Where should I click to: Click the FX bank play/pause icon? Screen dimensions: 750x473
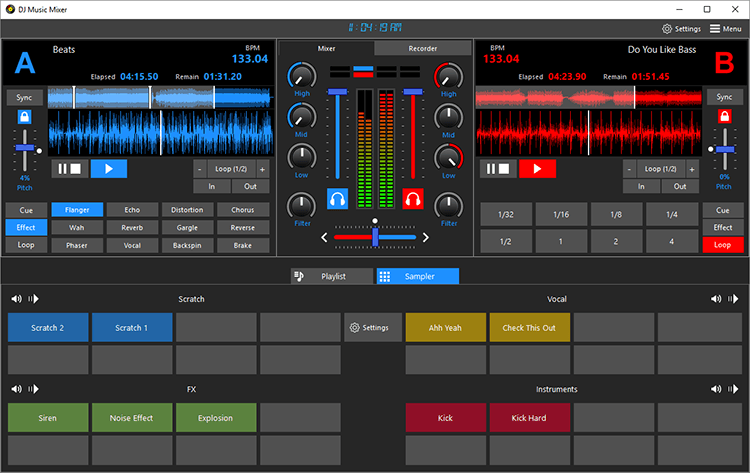[33, 389]
